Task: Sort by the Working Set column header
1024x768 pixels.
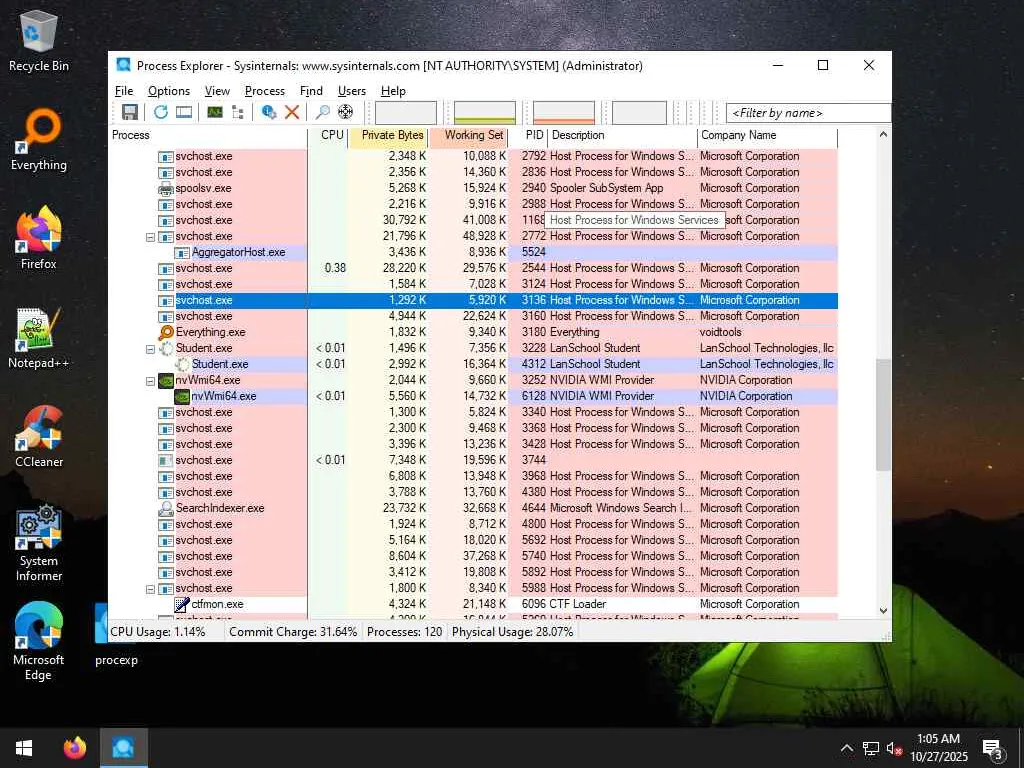Action: pyautogui.click(x=469, y=136)
